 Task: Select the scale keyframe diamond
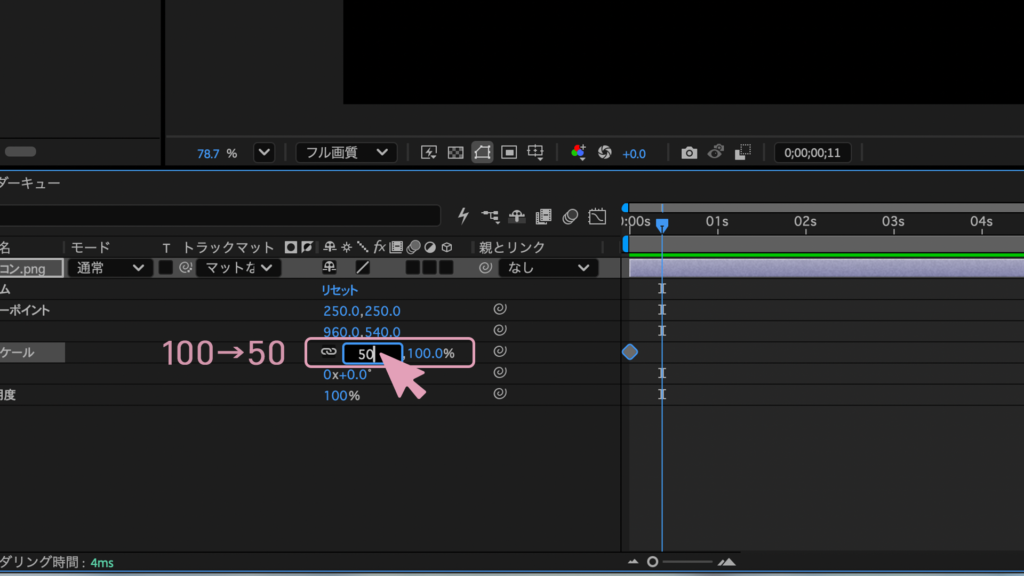(x=630, y=352)
